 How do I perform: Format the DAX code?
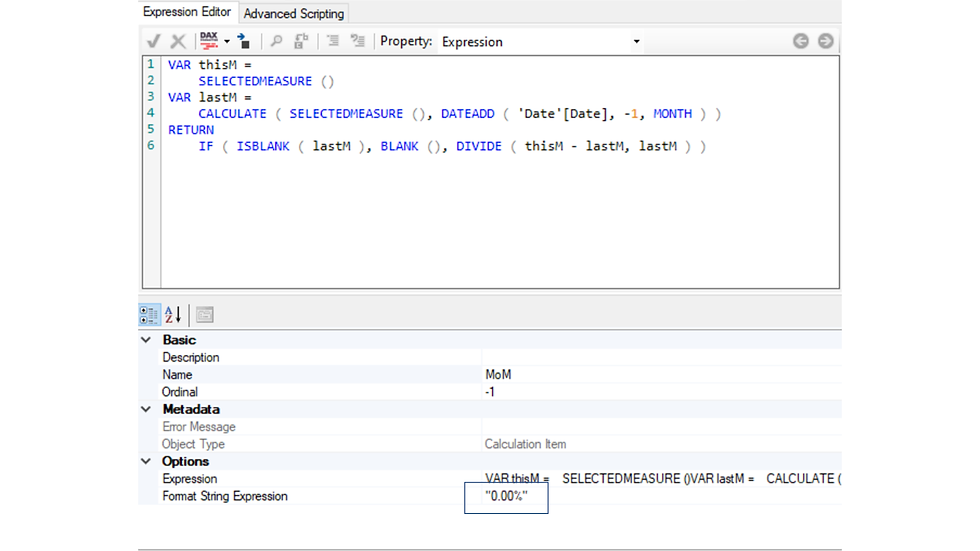pyautogui.click(x=209, y=41)
